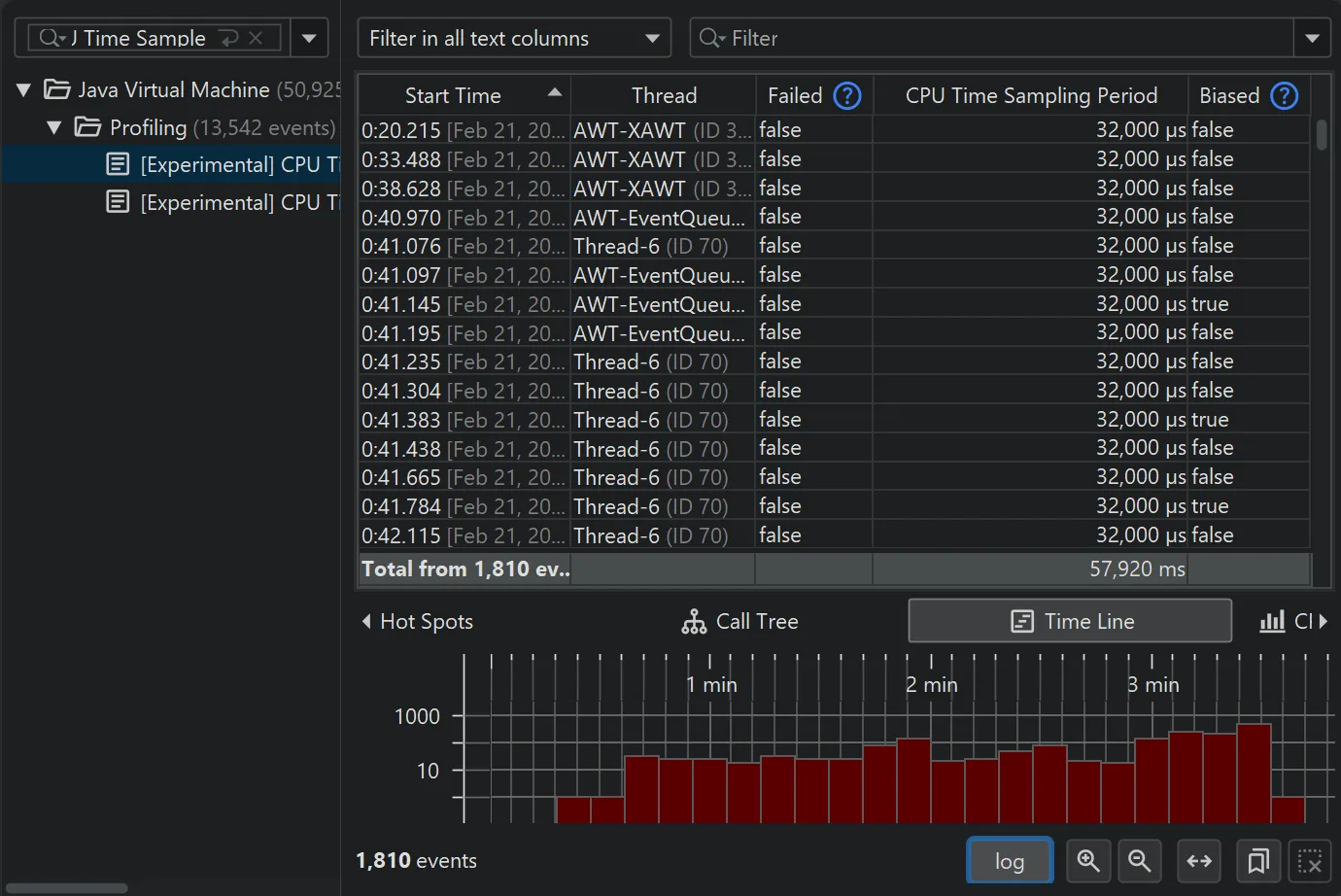Click the magnifier icon in event type search
Image resolution: width=1341 pixels, height=896 pixels.
tap(51, 38)
